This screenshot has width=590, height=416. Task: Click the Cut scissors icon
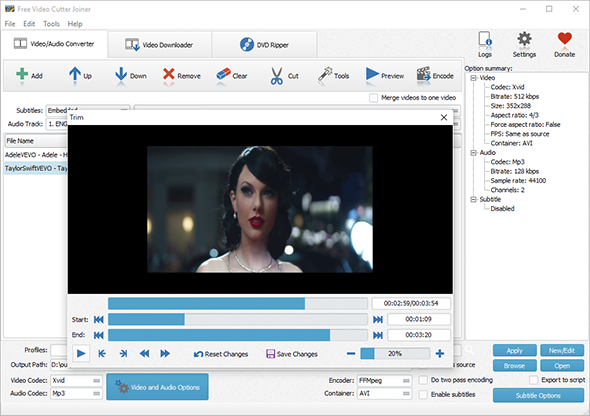277,76
